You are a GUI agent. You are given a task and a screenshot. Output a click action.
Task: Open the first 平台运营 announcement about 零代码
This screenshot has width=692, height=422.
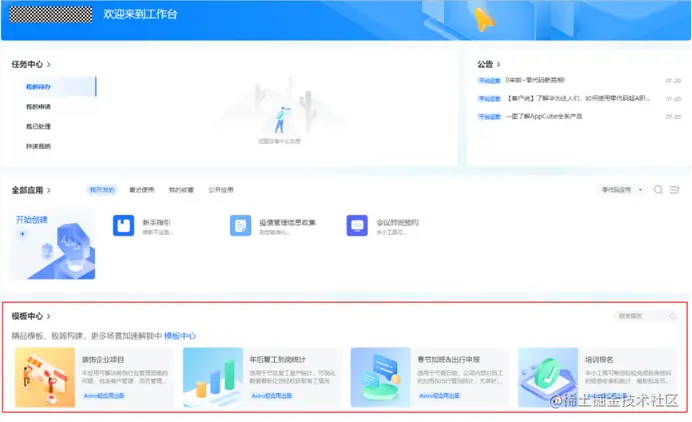[x=535, y=80]
